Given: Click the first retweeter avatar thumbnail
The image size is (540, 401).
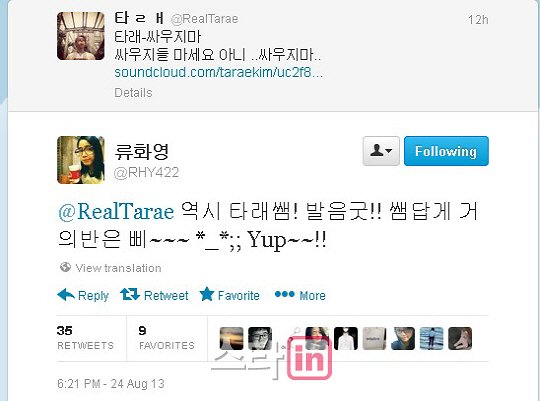Looking at the screenshot, I should coord(231,338).
